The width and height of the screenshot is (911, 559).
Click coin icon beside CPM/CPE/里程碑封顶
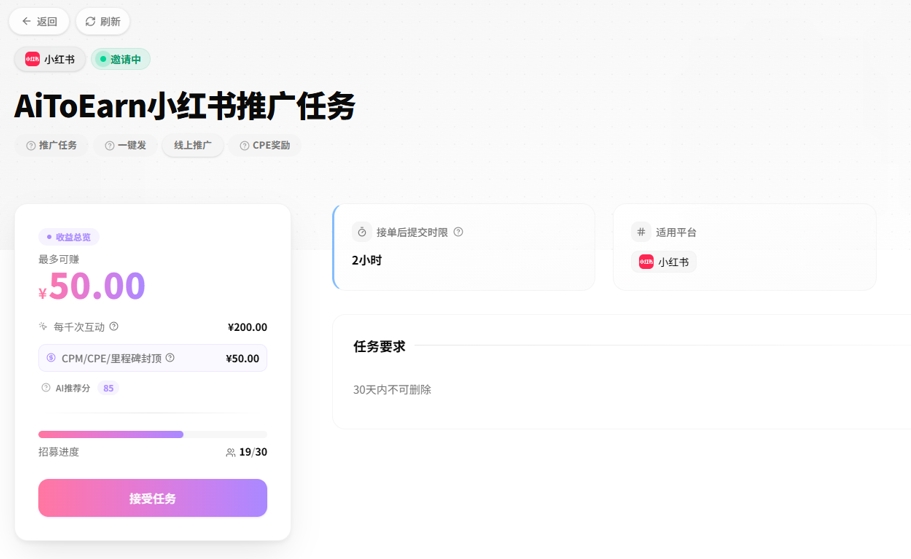[51, 358]
